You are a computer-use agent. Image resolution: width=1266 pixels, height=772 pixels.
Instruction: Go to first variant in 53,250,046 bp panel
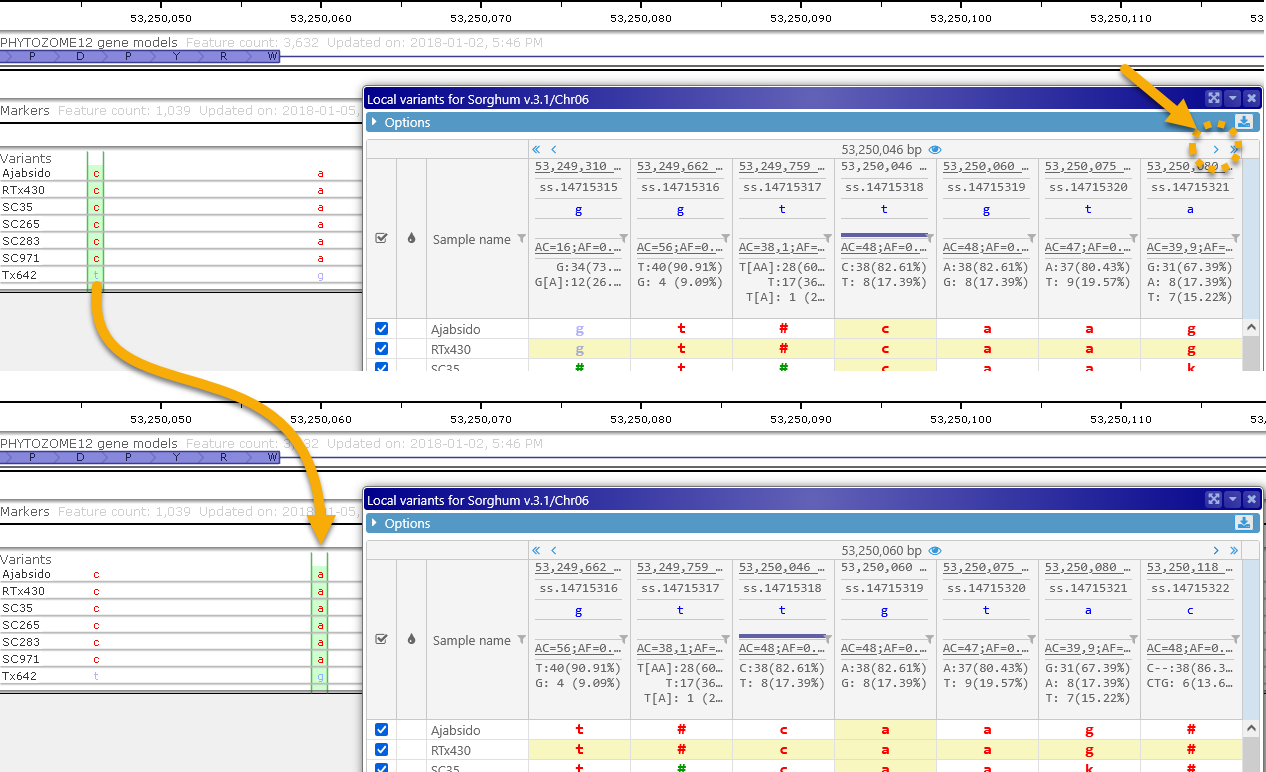[x=536, y=149]
